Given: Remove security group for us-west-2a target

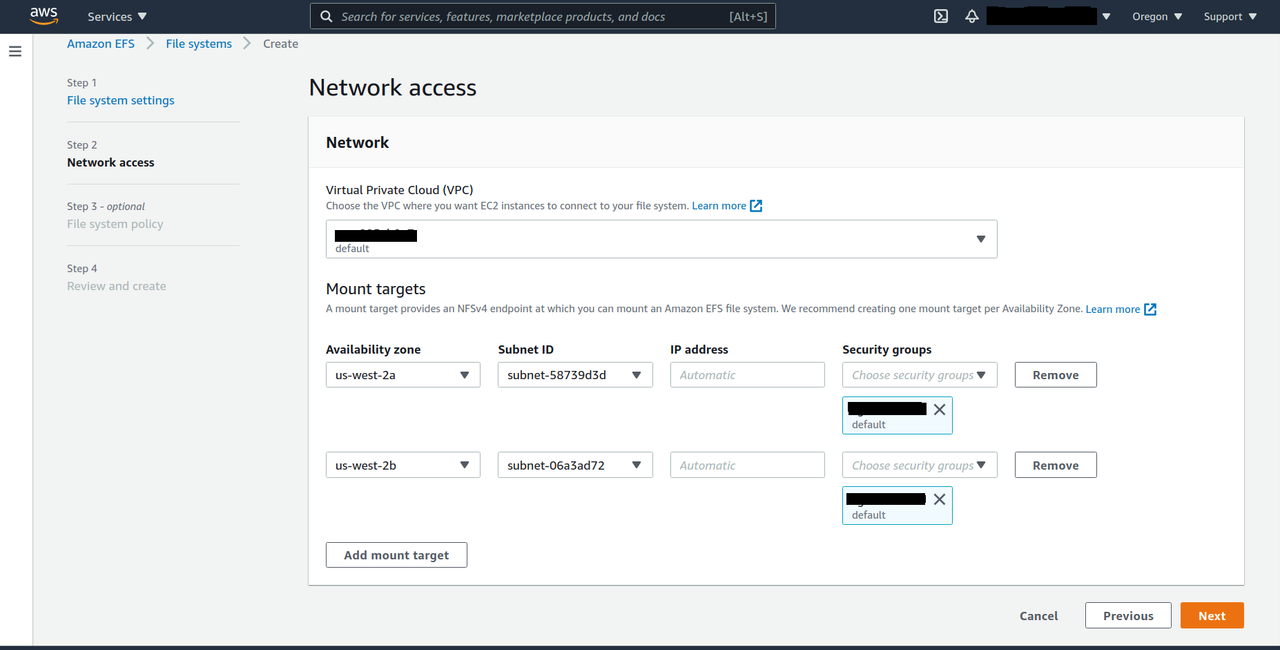Looking at the screenshot, I should (x=939, y=409).
